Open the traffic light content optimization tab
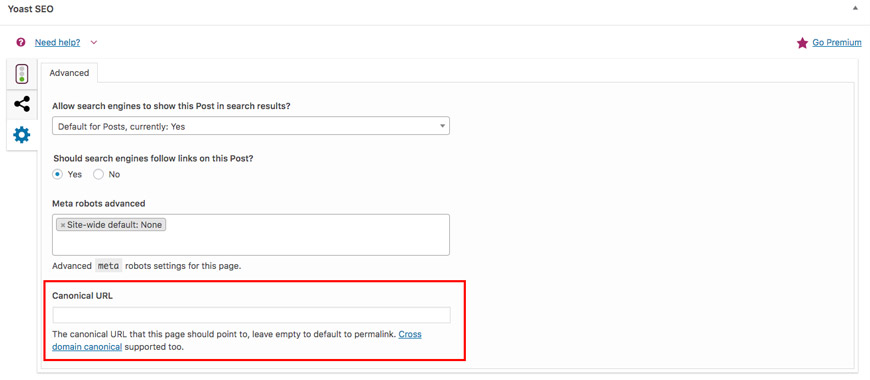The width and height of the screenshot is (870, 380). point(22,73)
